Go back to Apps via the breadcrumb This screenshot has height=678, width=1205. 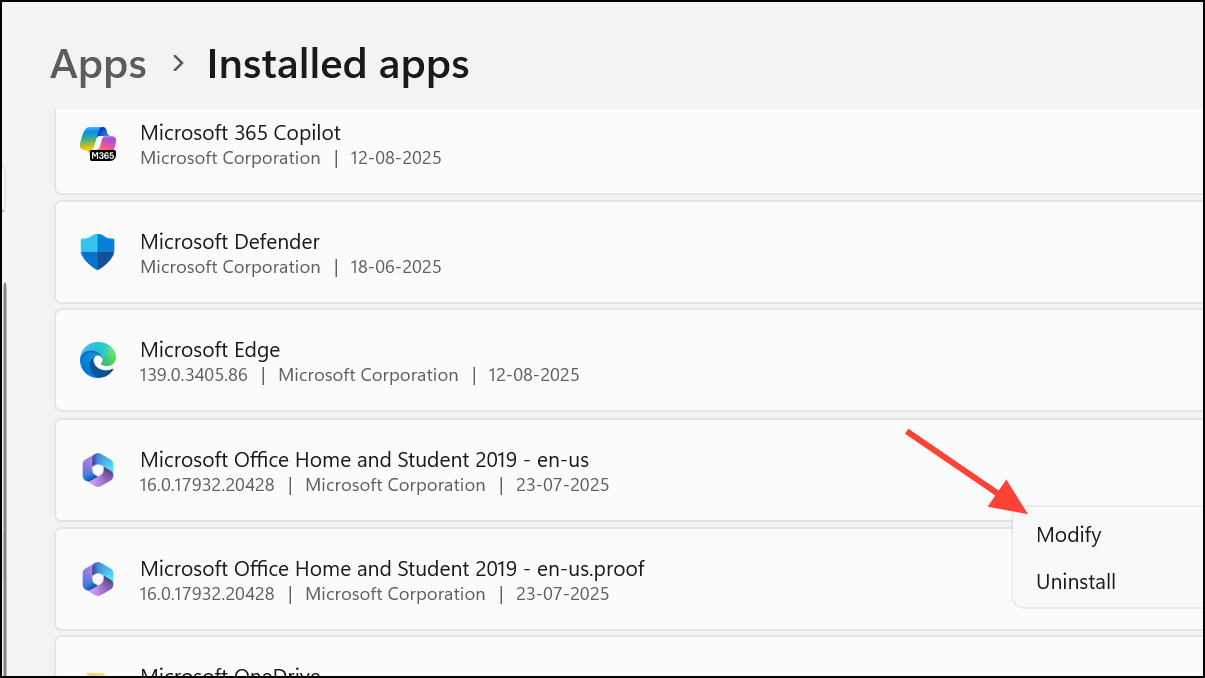(x=98, y=65)
